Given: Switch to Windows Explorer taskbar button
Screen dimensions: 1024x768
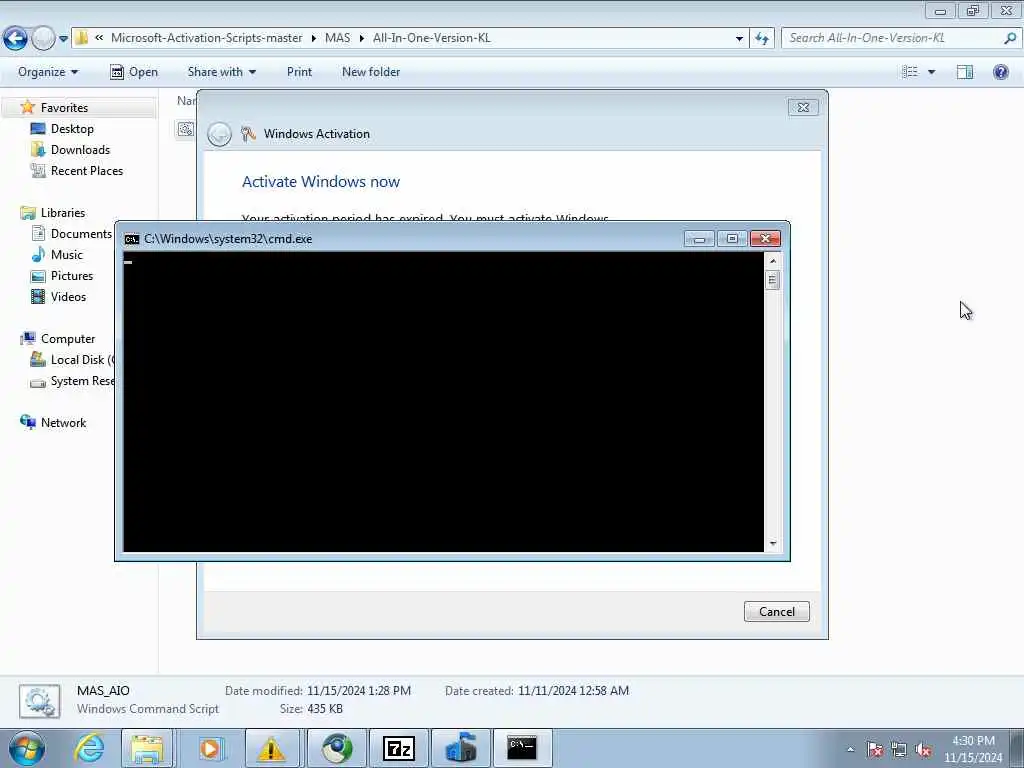Looking at the screenshot, I should (147, 748).
